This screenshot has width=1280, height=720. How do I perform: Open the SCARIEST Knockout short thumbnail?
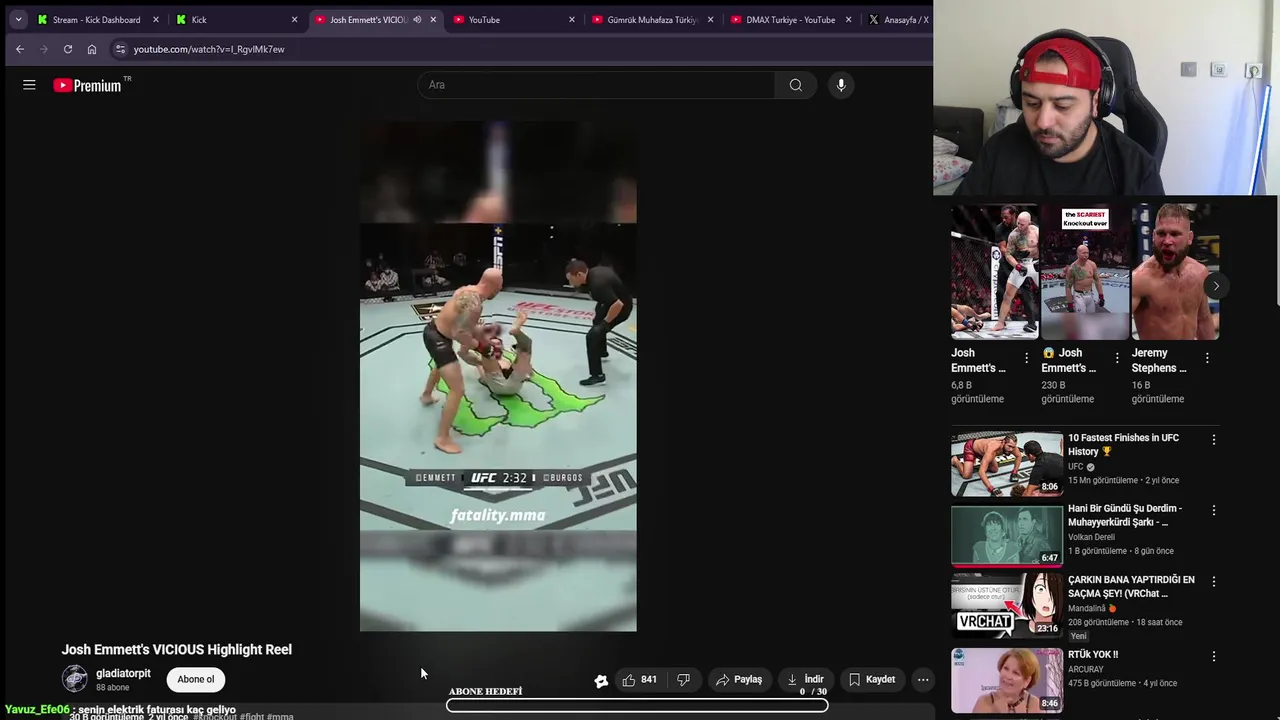click(x=1085, y=272)
